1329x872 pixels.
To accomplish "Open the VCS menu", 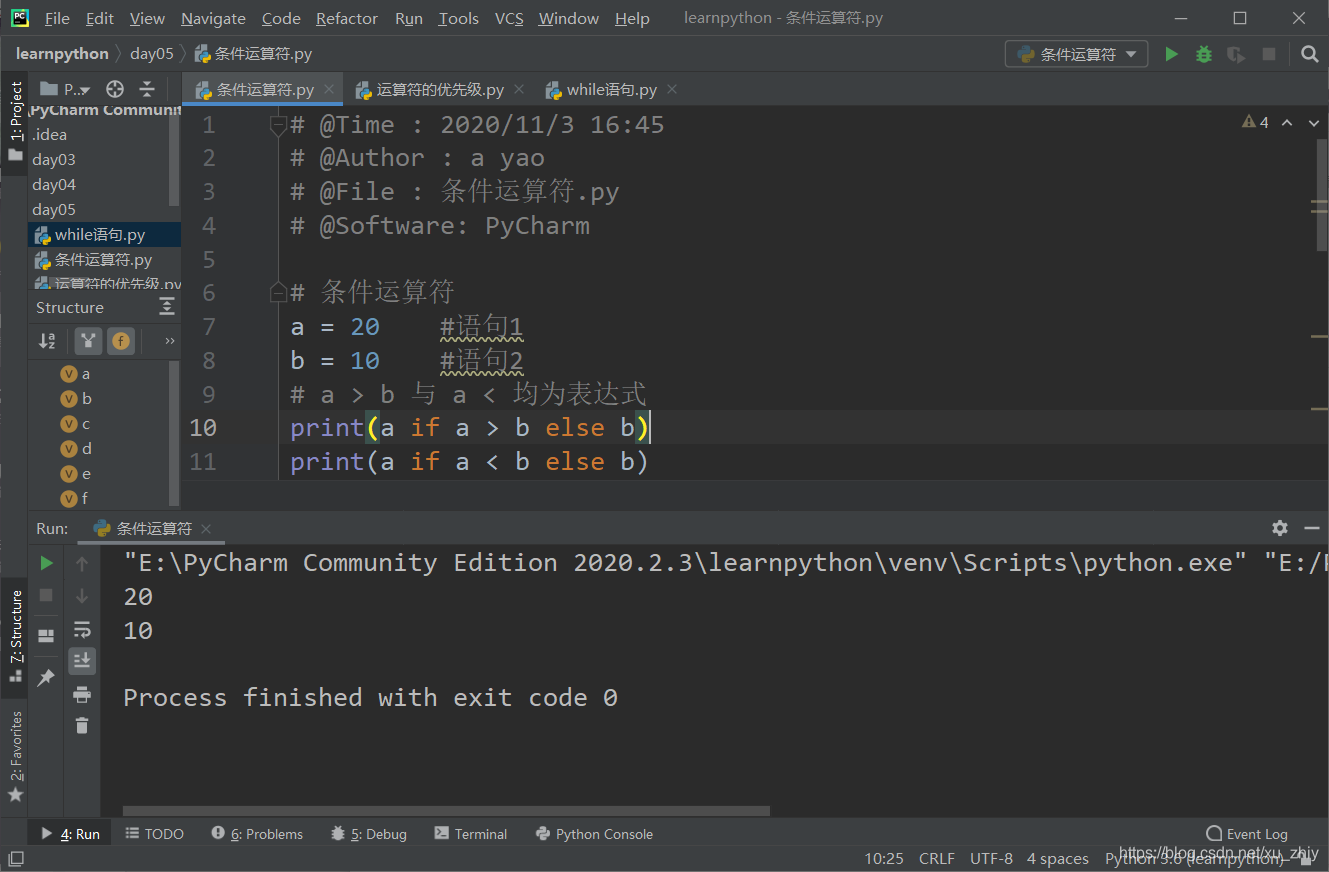I will coord(509,18).
